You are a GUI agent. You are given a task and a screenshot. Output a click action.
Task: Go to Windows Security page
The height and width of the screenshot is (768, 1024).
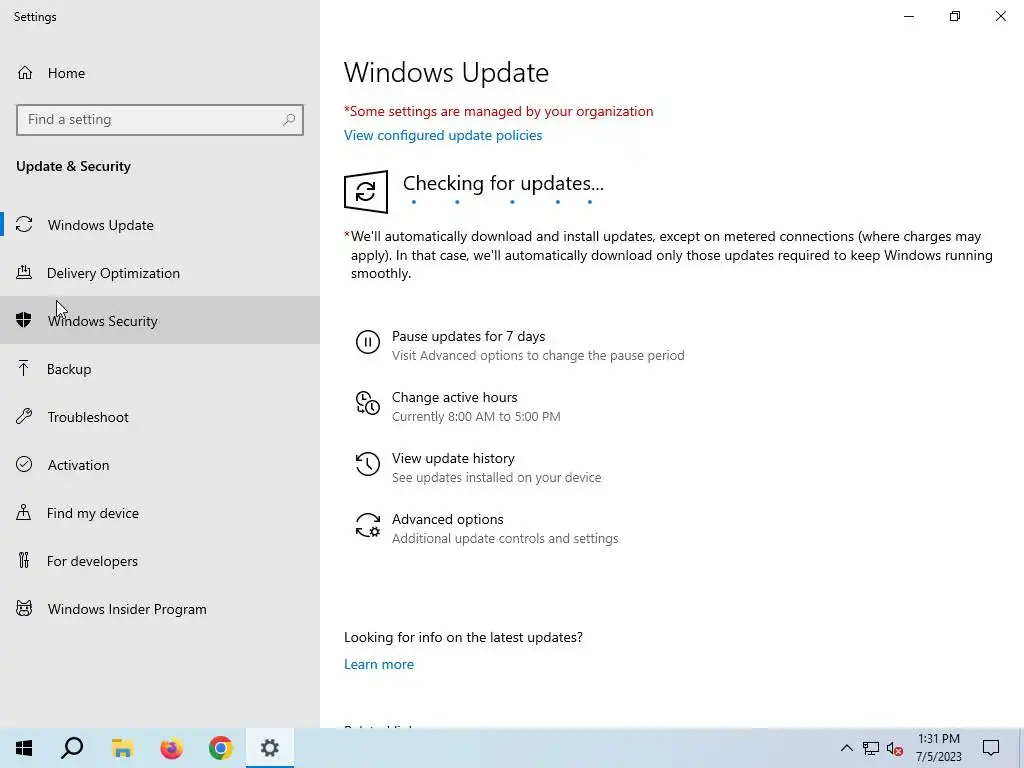click(x=160, y=320)
